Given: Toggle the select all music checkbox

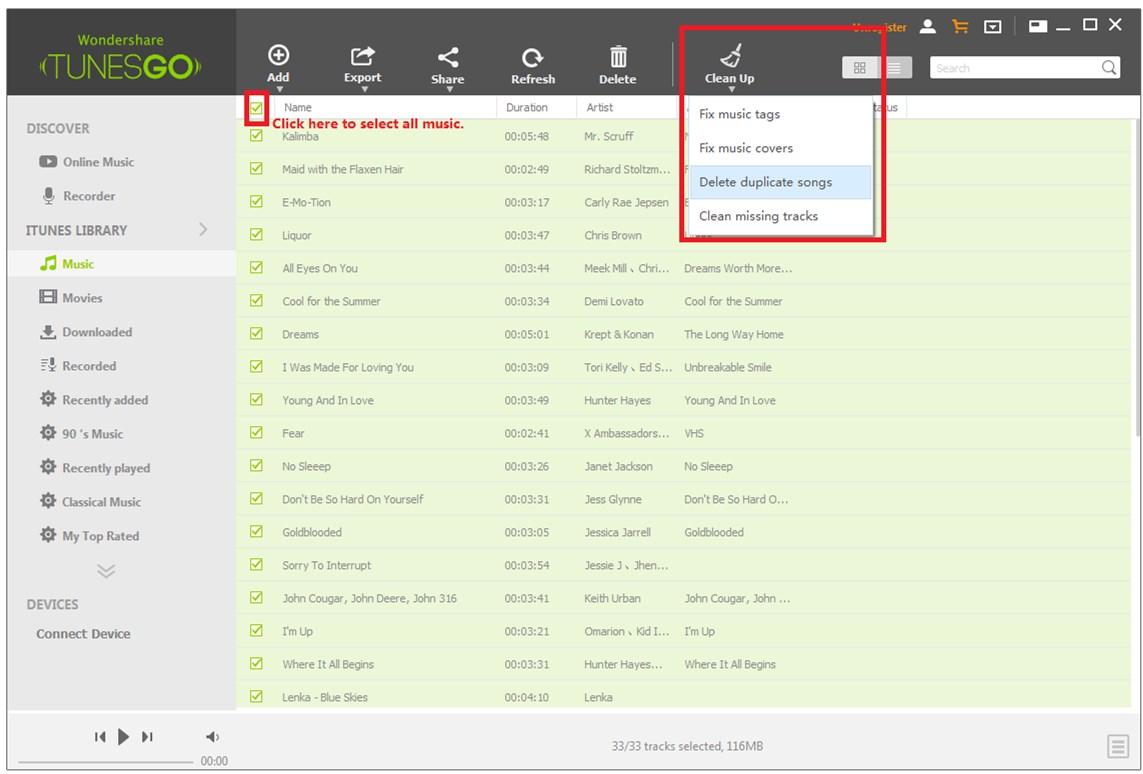Looking at the screenshot, I should (257, 109).
